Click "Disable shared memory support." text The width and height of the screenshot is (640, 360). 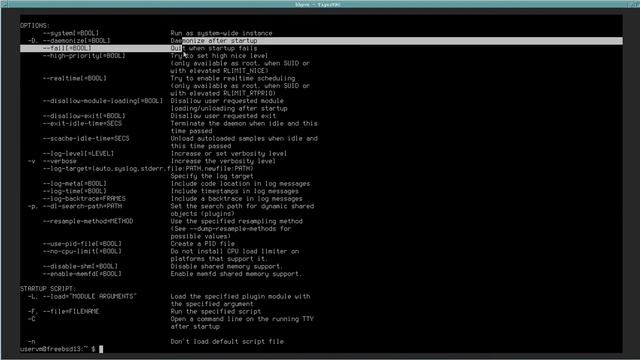click(227, 267)
